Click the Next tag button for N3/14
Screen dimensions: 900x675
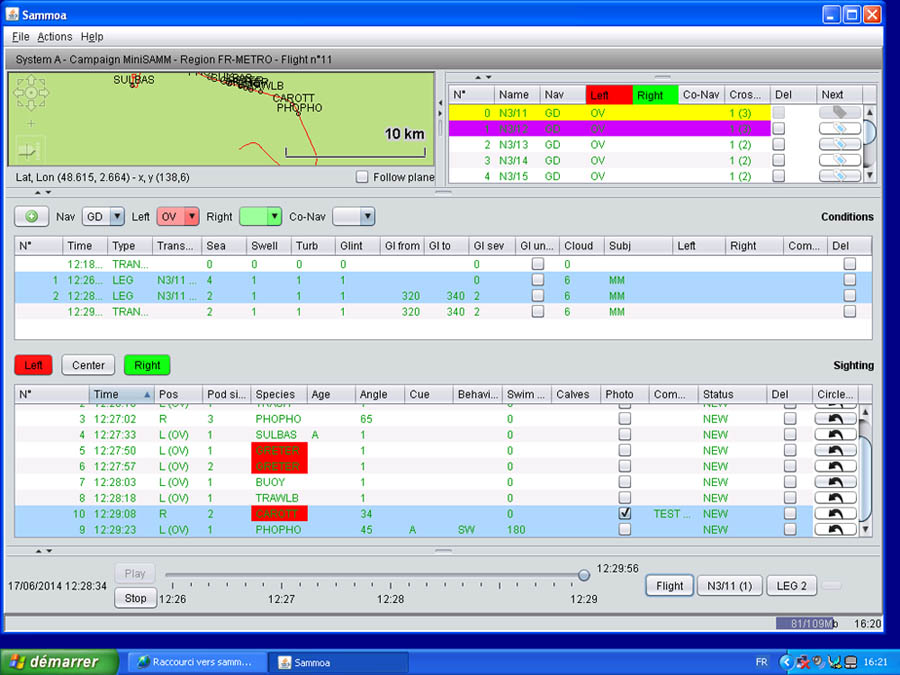click(840, 160)
